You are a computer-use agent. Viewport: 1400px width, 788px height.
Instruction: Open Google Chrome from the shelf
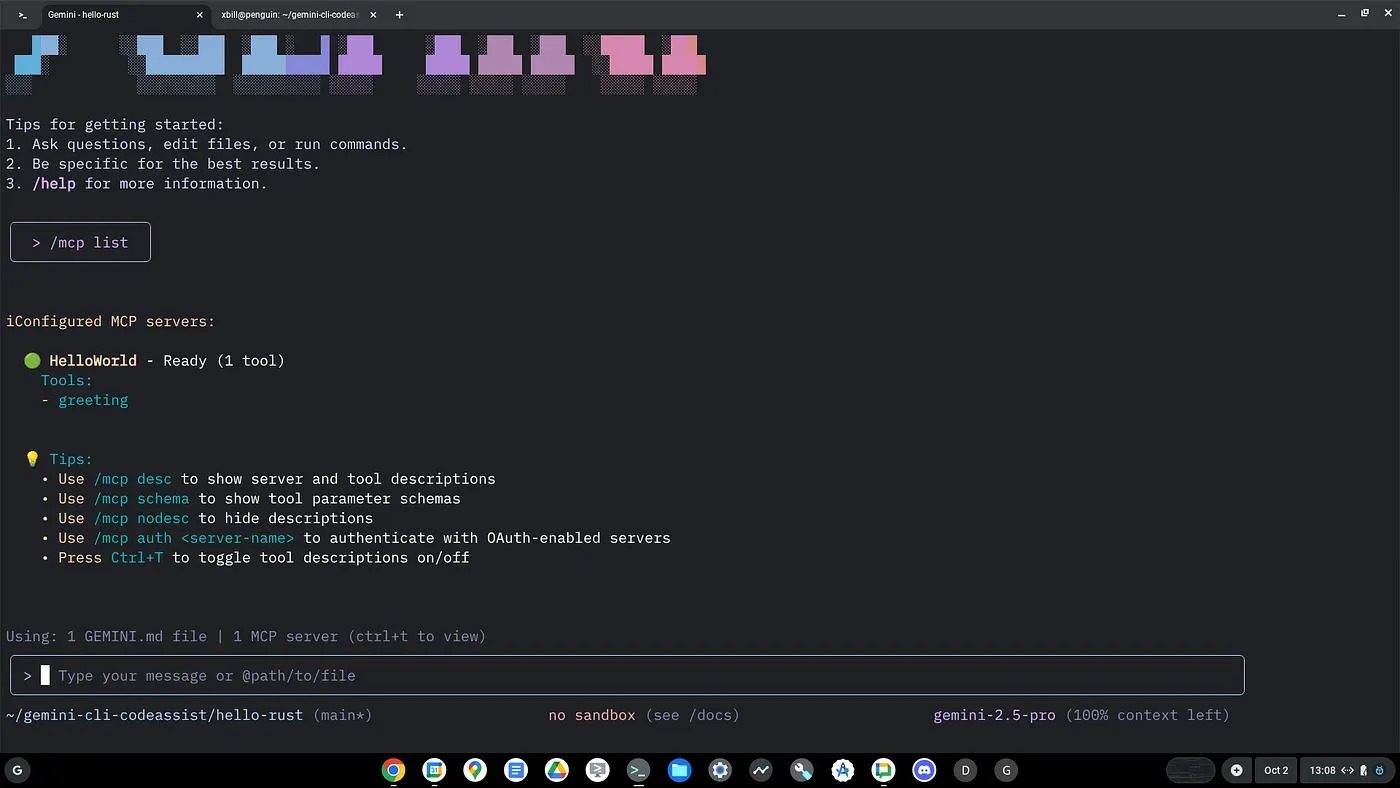[393, 770]
